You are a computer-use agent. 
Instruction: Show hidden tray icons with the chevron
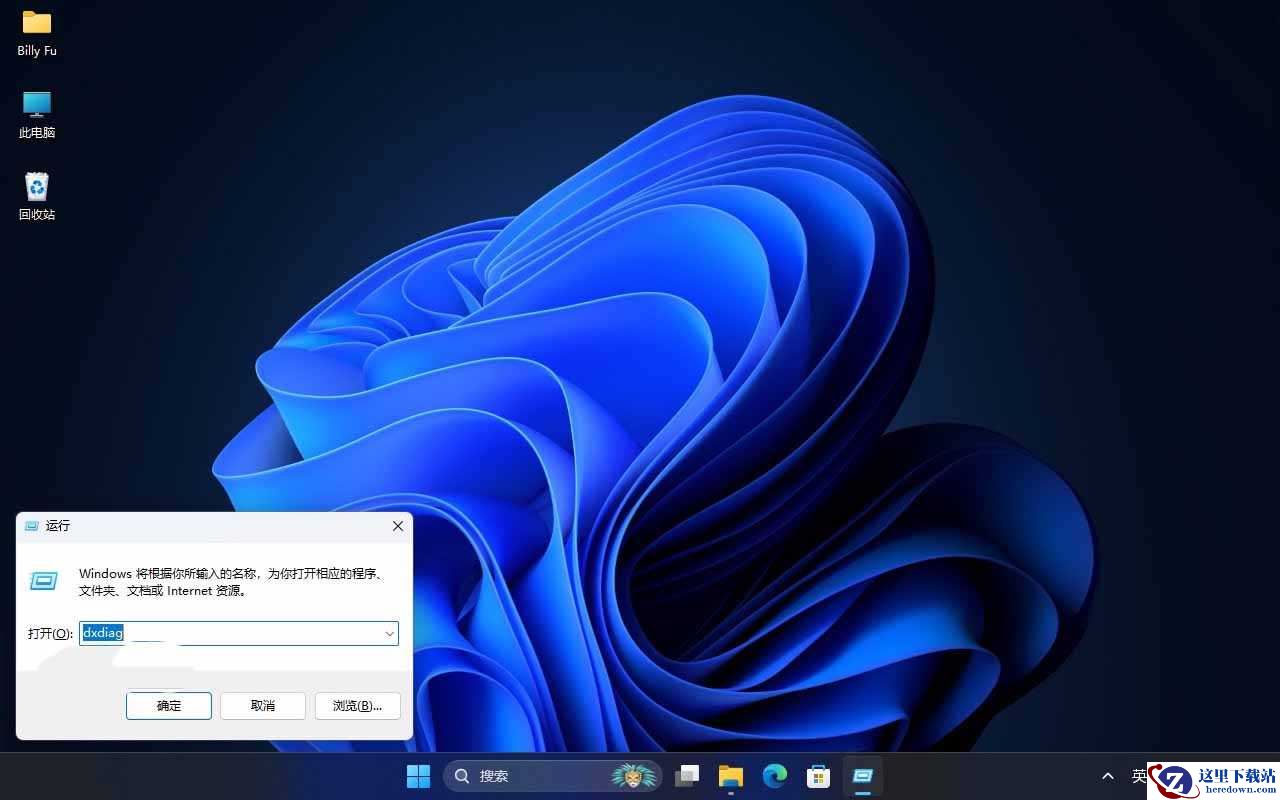click(1108, 776)
